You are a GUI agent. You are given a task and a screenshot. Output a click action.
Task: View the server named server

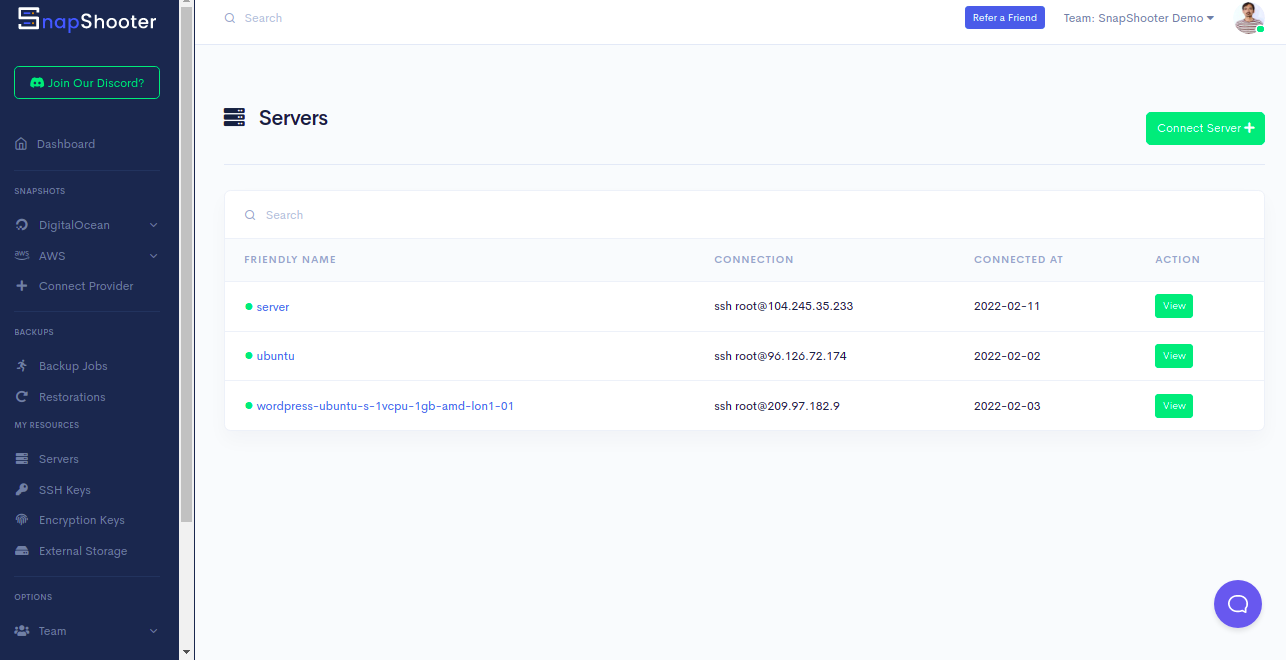(x=1174, y=306)
